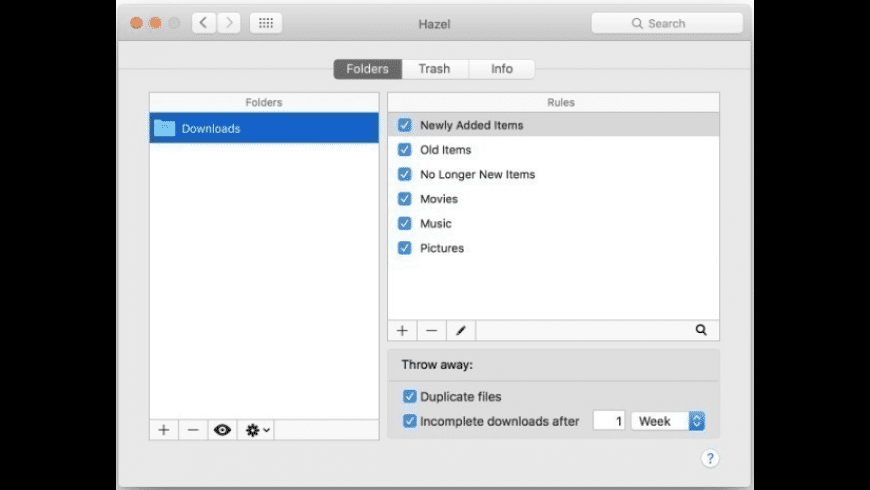The image size is (870, 490).
Task: Disable the Pictures rule checkbox
Action: coord(404,247)
